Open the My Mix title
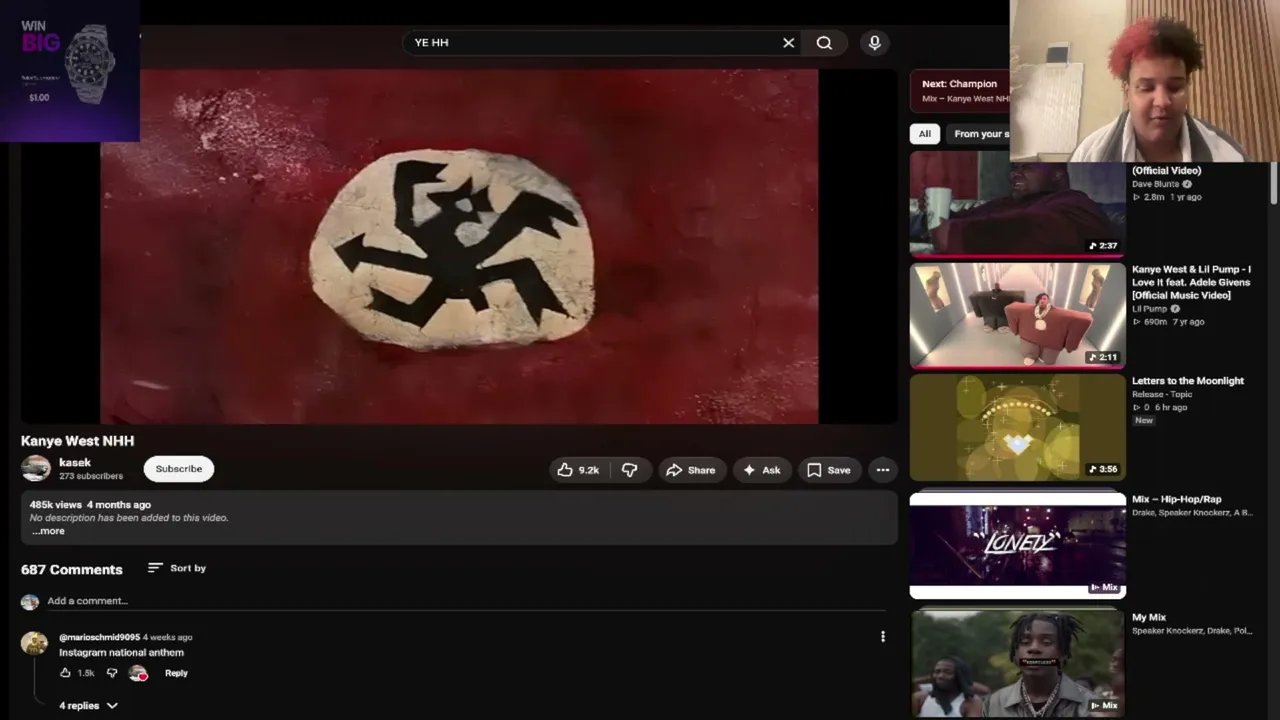This screenshot has width=1280, height=720. pyautogui.click(x=1149, y=617)
